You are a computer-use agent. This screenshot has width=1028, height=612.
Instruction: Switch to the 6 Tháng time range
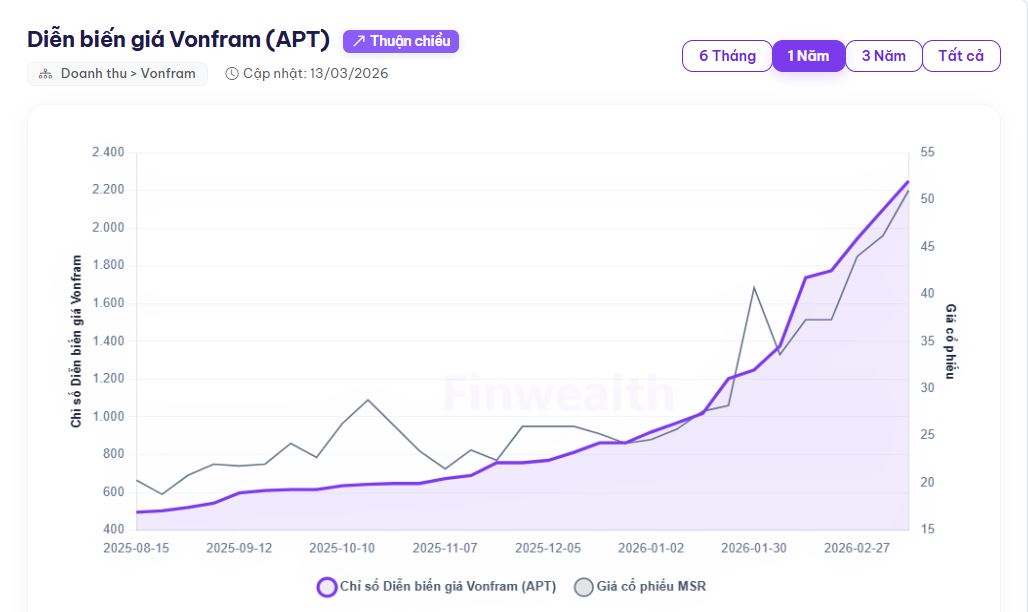tap(727, 56)
